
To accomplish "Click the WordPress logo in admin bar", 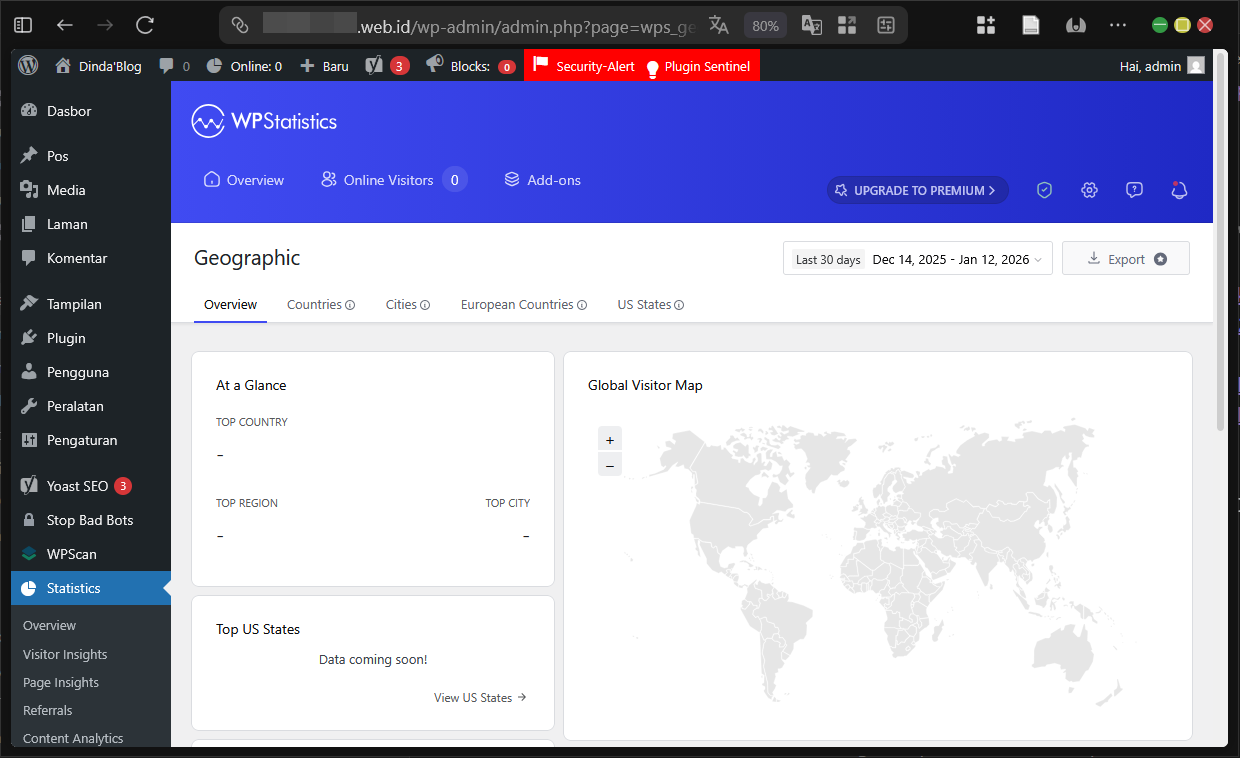I will [27, 65].
